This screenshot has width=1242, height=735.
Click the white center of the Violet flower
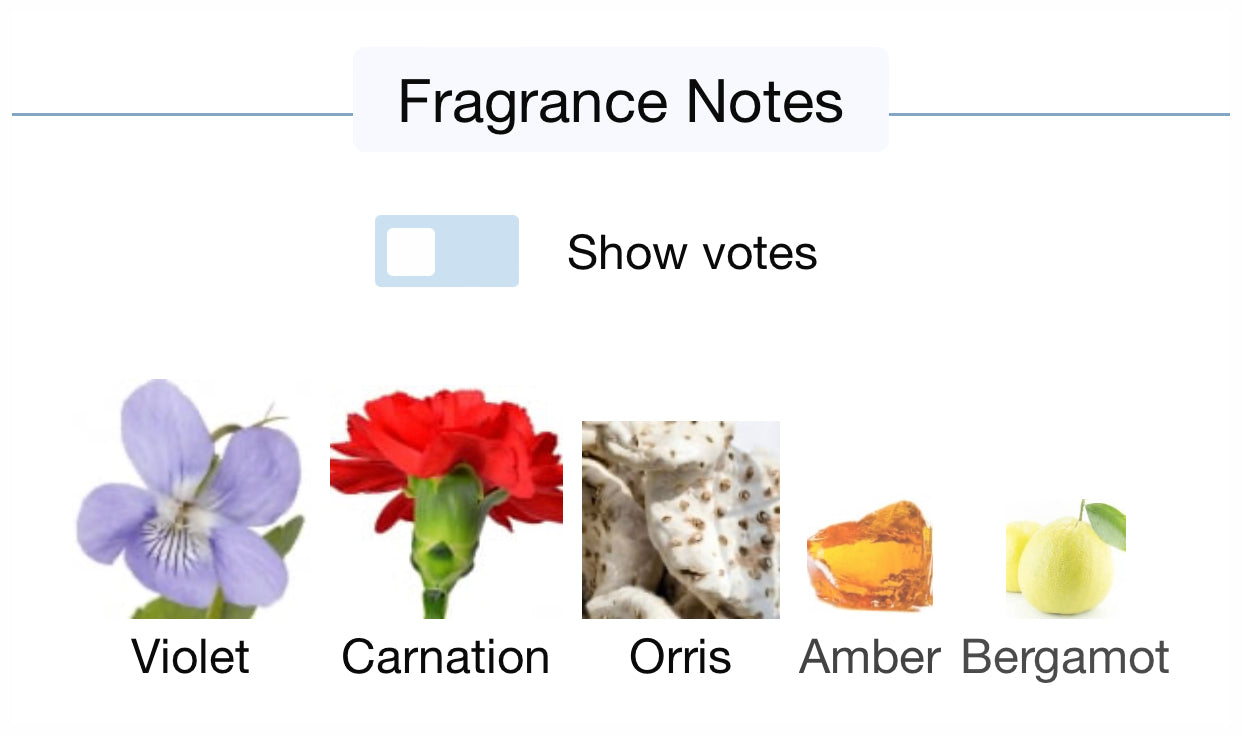tap(185, 516)
